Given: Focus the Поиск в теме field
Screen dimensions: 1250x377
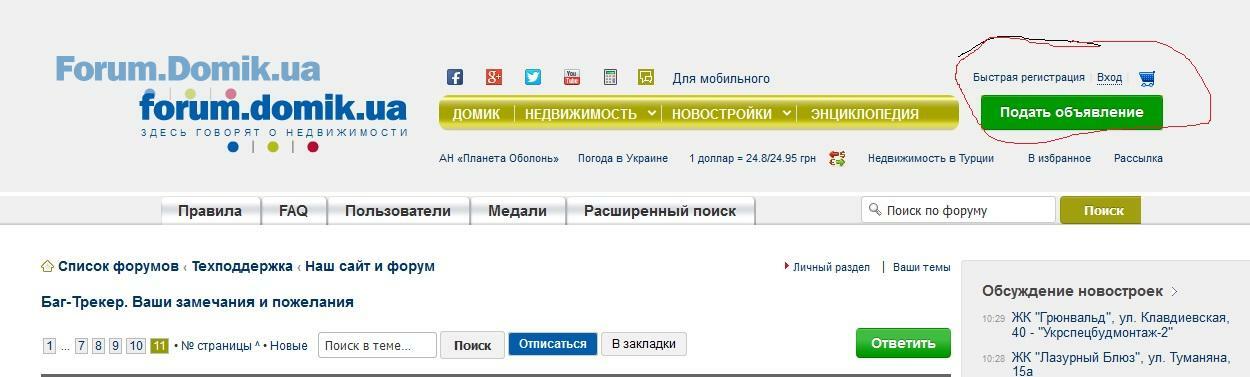Looking at the screenshot, I should 377,345.
